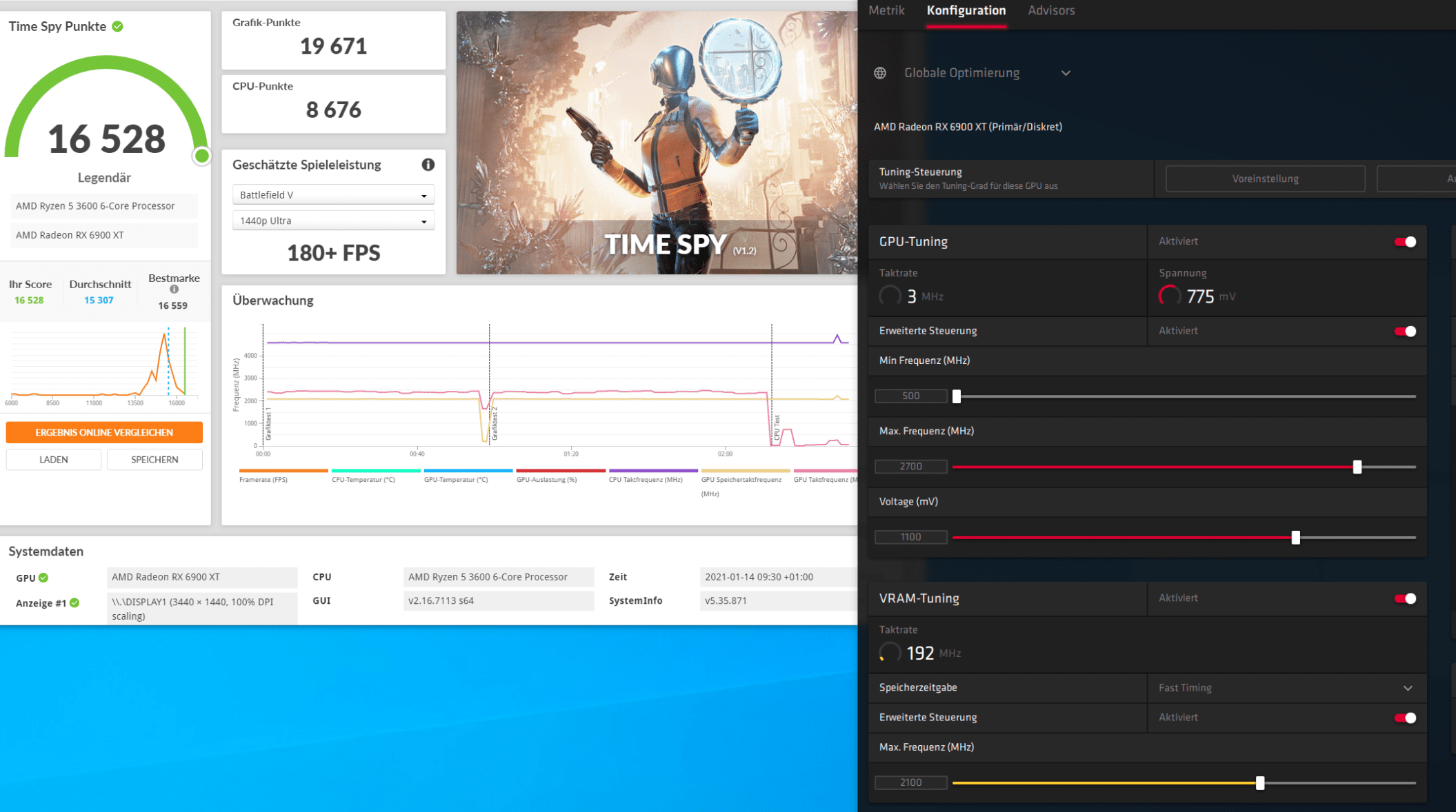This screenshot has width=1456, height=812.
Task: Open the Battlefield V game dropdown
Action: [333, 195]
